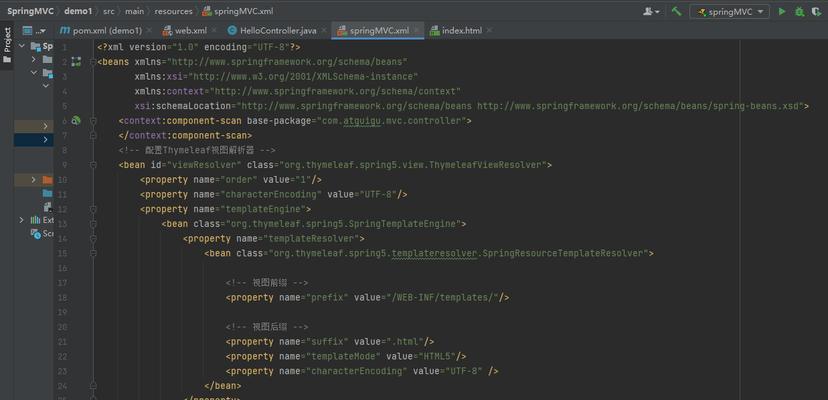828x400 pixels.
Task: Click the templateMode value HTML5
Action: pyautogui.click(x=437, y=356)
